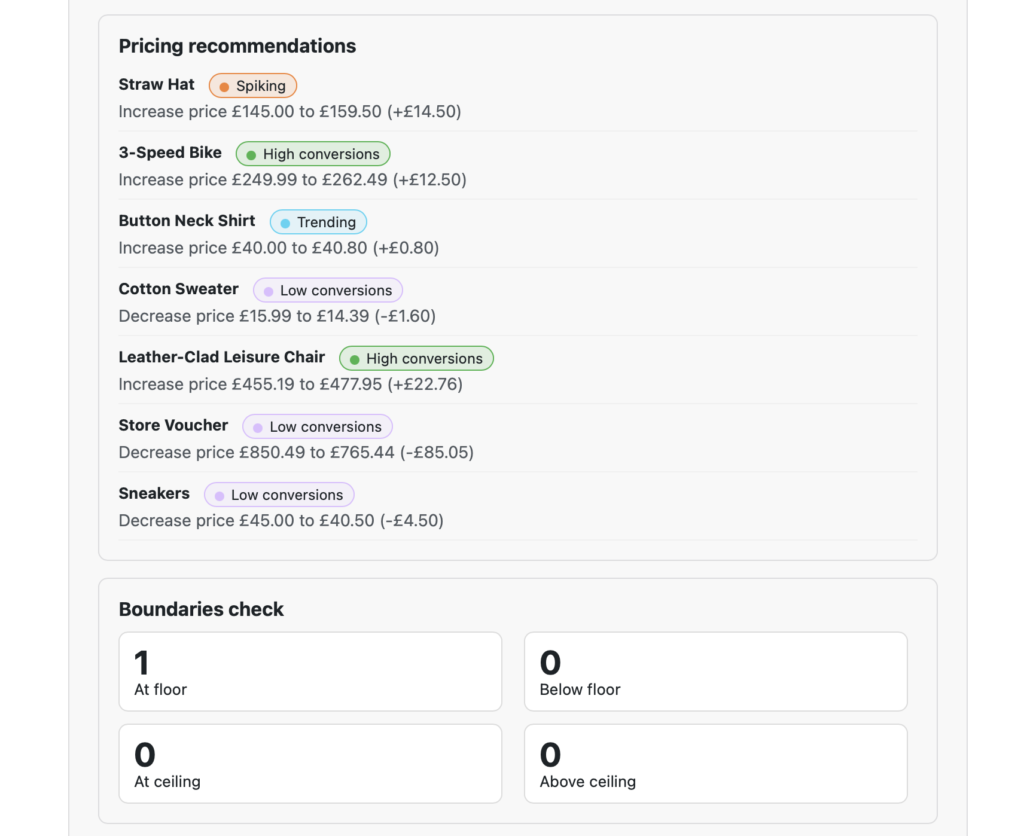Open the Below floor boundary card
Viewport: 1024px width, 836px height.
tap(715, 671)
